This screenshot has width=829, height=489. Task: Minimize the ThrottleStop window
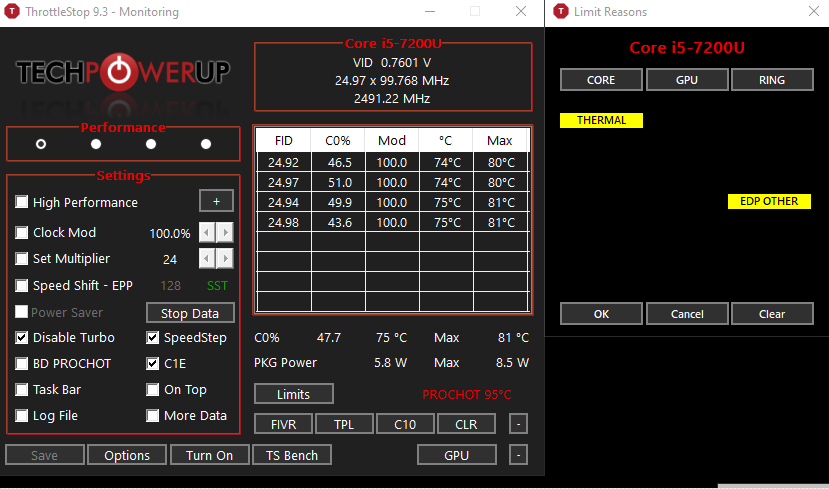coord(430,12)
